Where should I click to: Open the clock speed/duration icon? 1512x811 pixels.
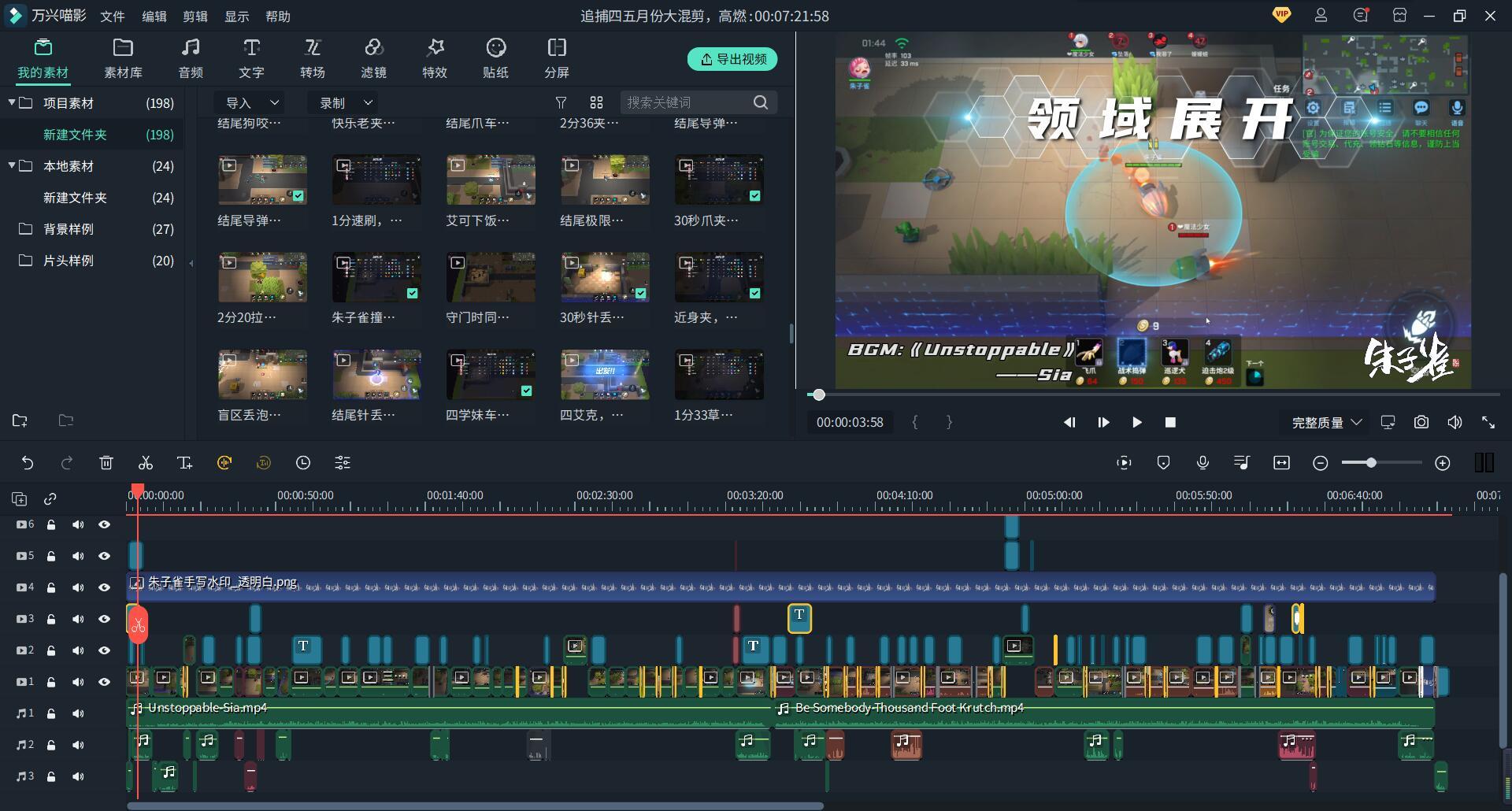(x=303, y=463)
